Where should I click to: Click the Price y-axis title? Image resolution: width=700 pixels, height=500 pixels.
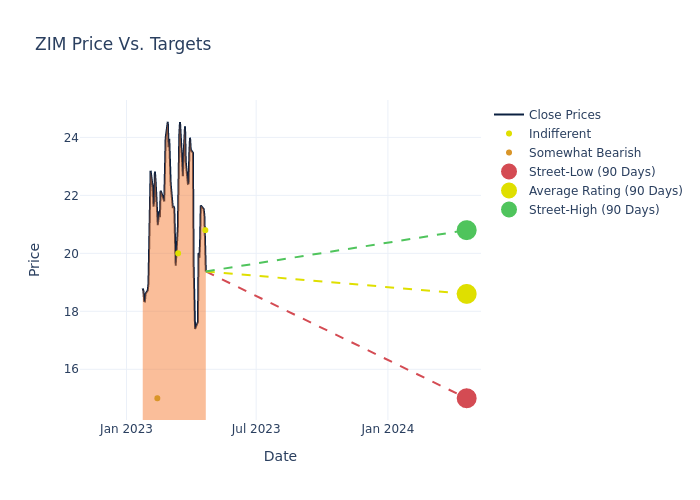tap(35, 259)
